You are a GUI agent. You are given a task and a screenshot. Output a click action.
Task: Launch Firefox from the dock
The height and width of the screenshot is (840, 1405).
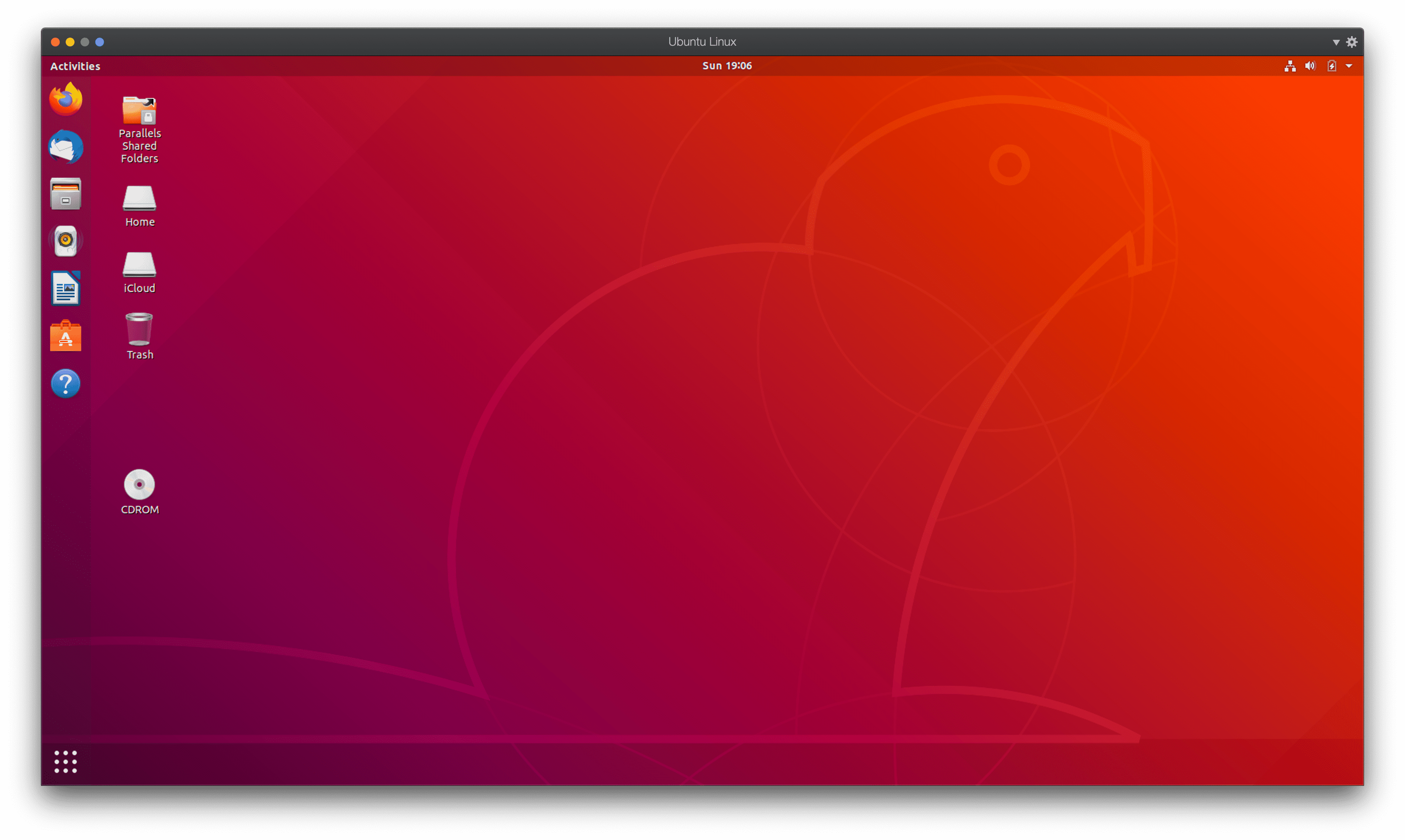tap(66, 99)
